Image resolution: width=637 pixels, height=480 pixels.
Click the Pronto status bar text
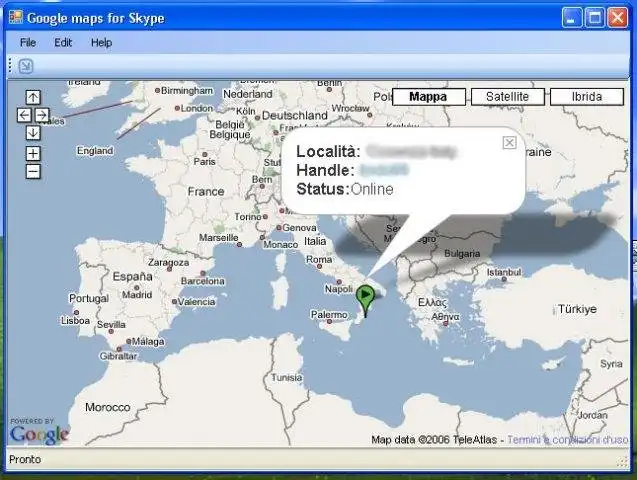tap(25, 459)
